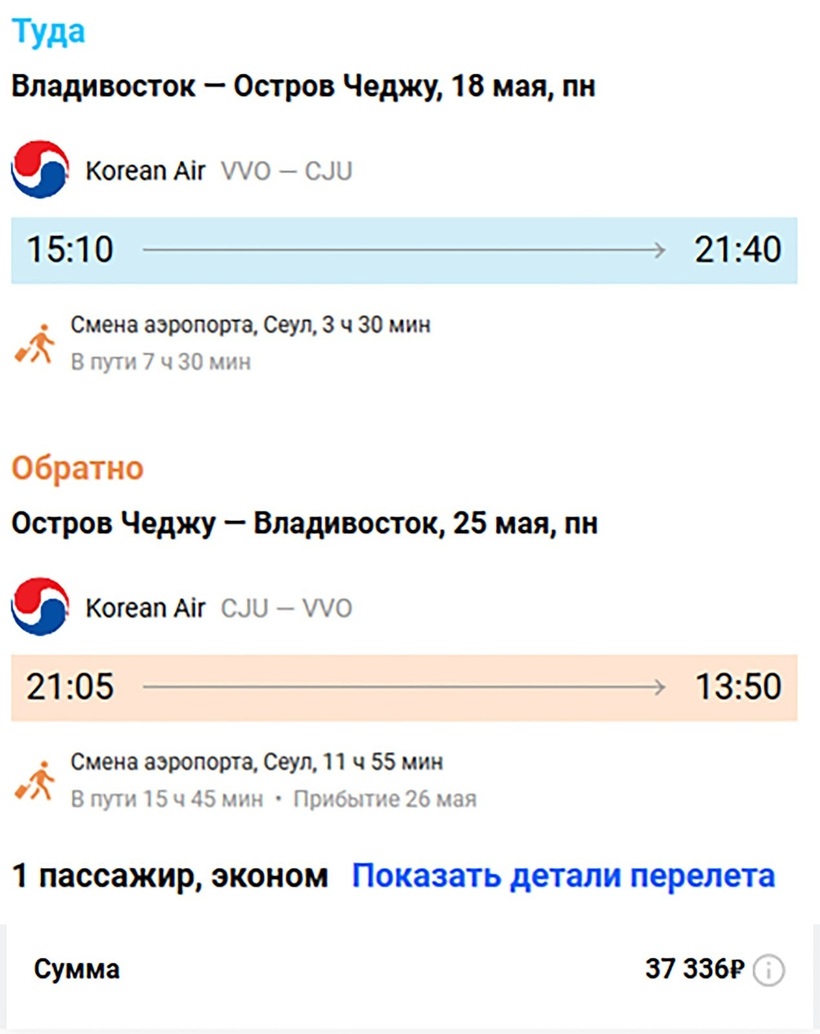This screenshot has width=820, height=1034.
Task: Click the "1 пассажир, эконом" label
Action: [x=170, y=876]
